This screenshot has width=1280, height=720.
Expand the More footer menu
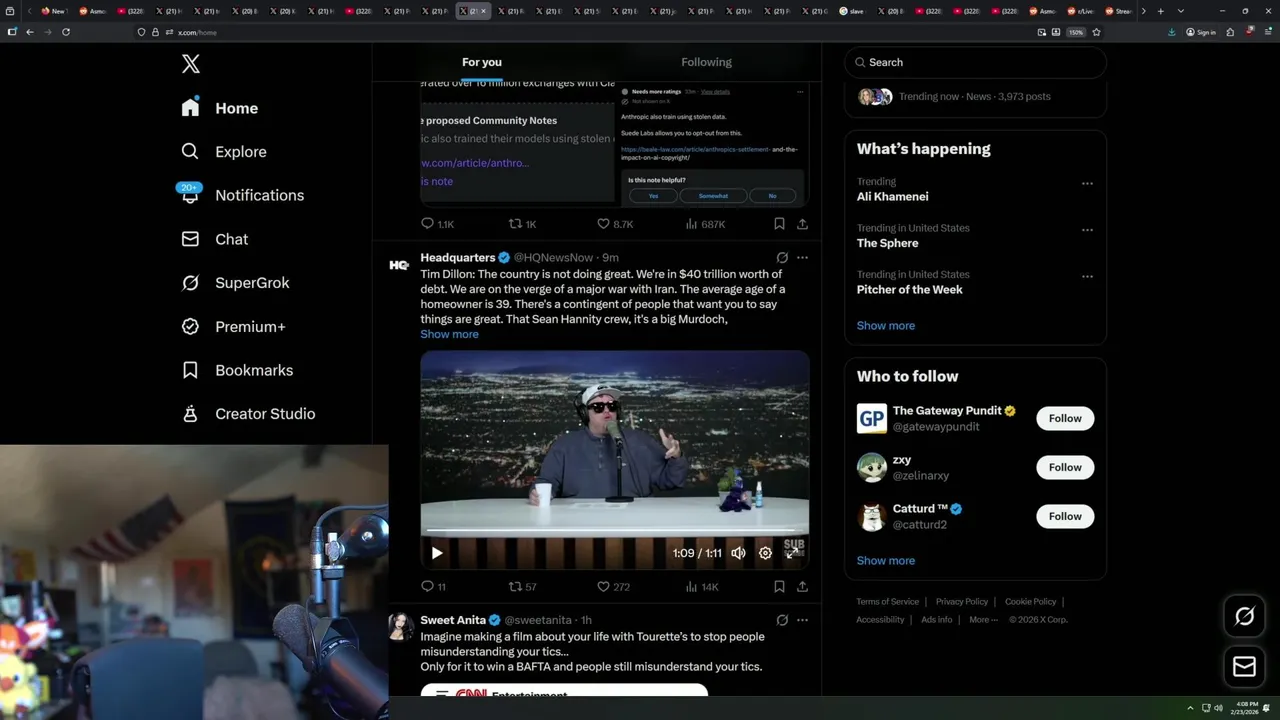pyautogui.click(x=982, y=620)
